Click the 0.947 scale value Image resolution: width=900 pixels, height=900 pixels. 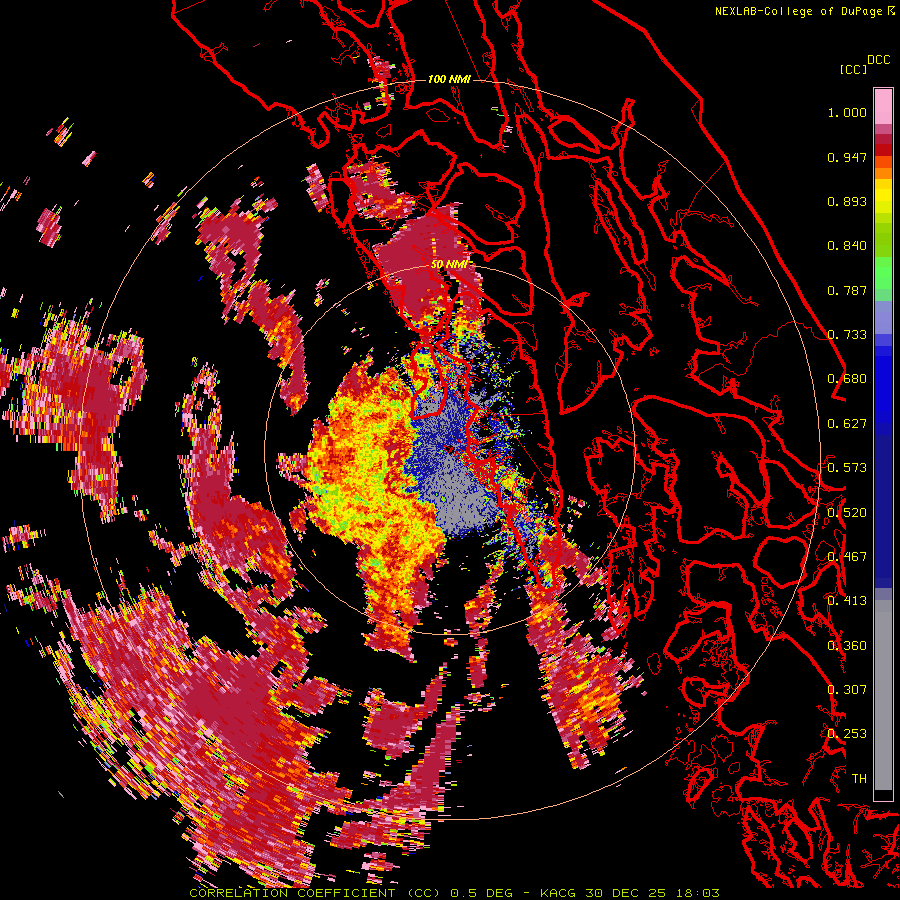point(847,157)
